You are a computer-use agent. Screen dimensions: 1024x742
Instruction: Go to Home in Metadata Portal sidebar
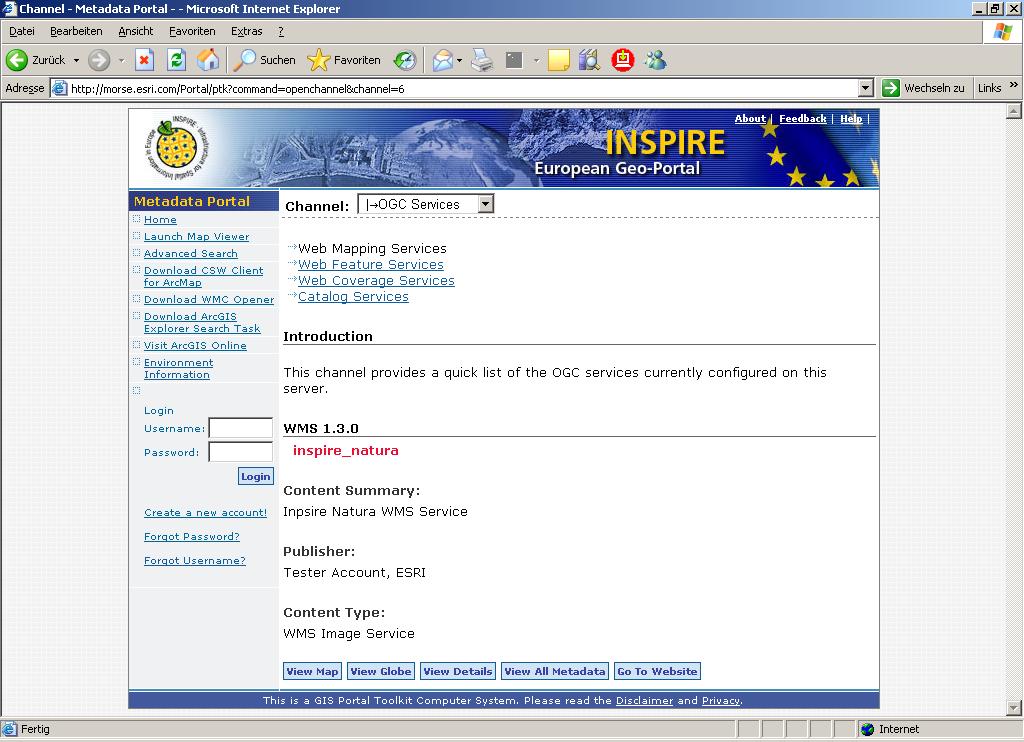tap(160, 219)
